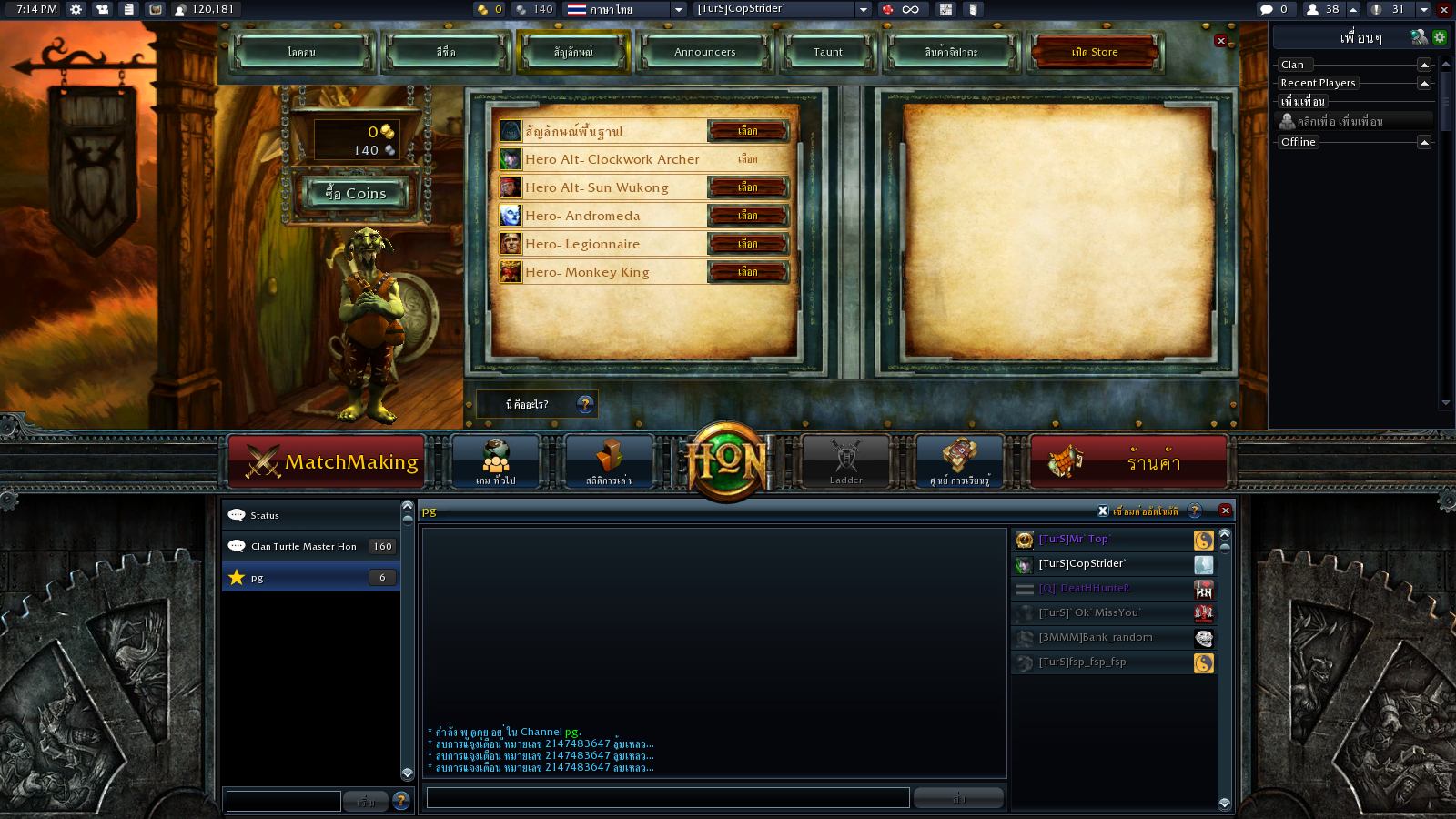Close the store panel with red X
Image resolution: width=1456 pixels, height=819 pixels.
pos(1221,41)
